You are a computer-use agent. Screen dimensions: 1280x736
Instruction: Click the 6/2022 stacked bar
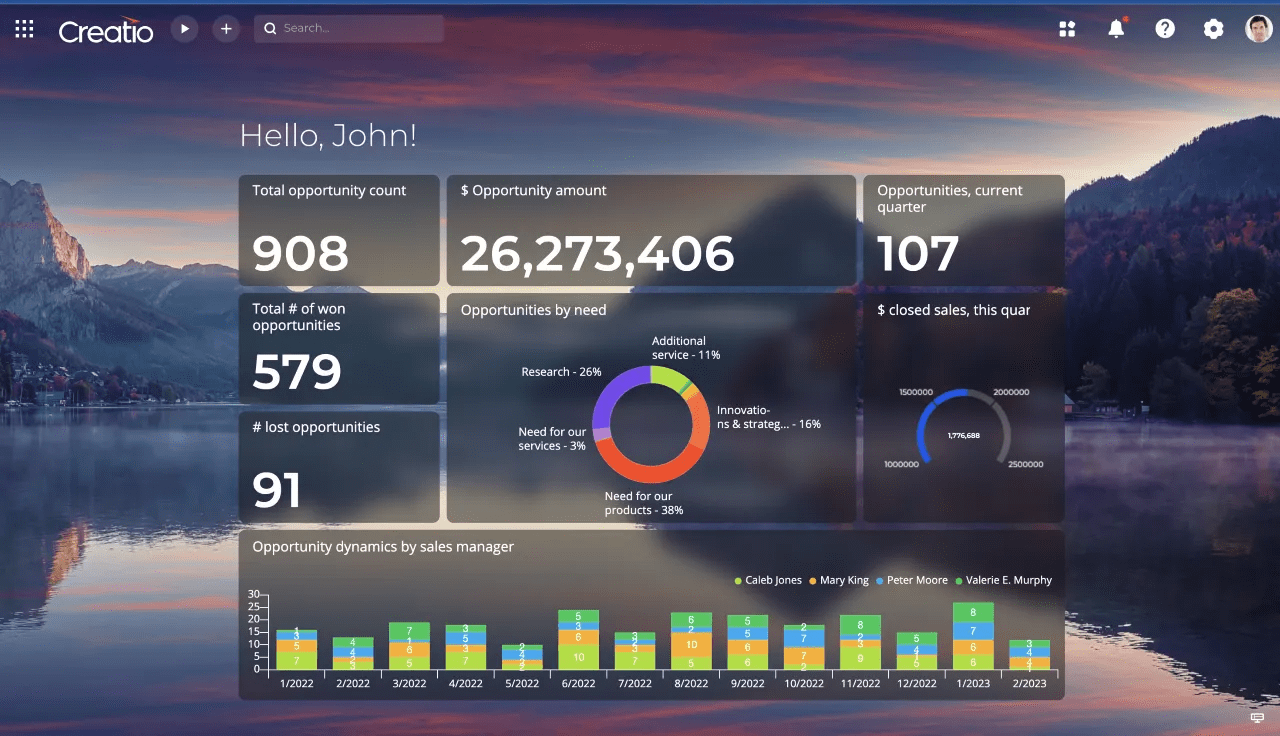(578, 640)
